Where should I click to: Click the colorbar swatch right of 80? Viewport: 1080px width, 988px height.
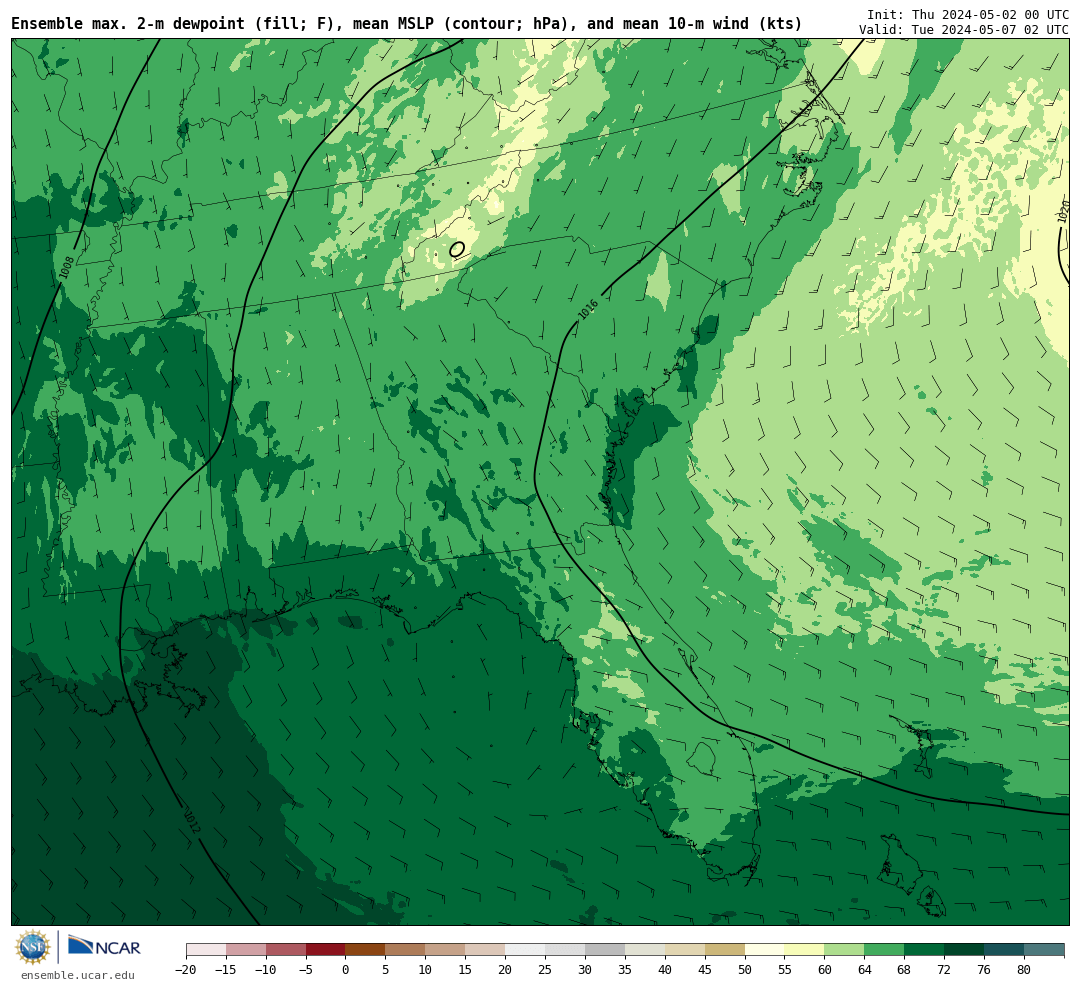(1043, 950)
